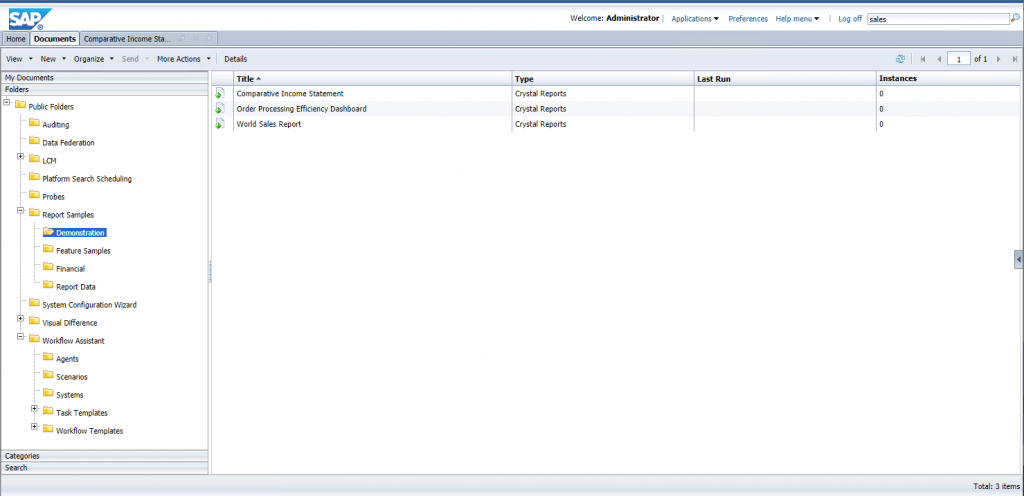Sort by the Title column header
The width and height of the screenshot is (1024, 496).
pyautogui.click(x=372, y=78)
